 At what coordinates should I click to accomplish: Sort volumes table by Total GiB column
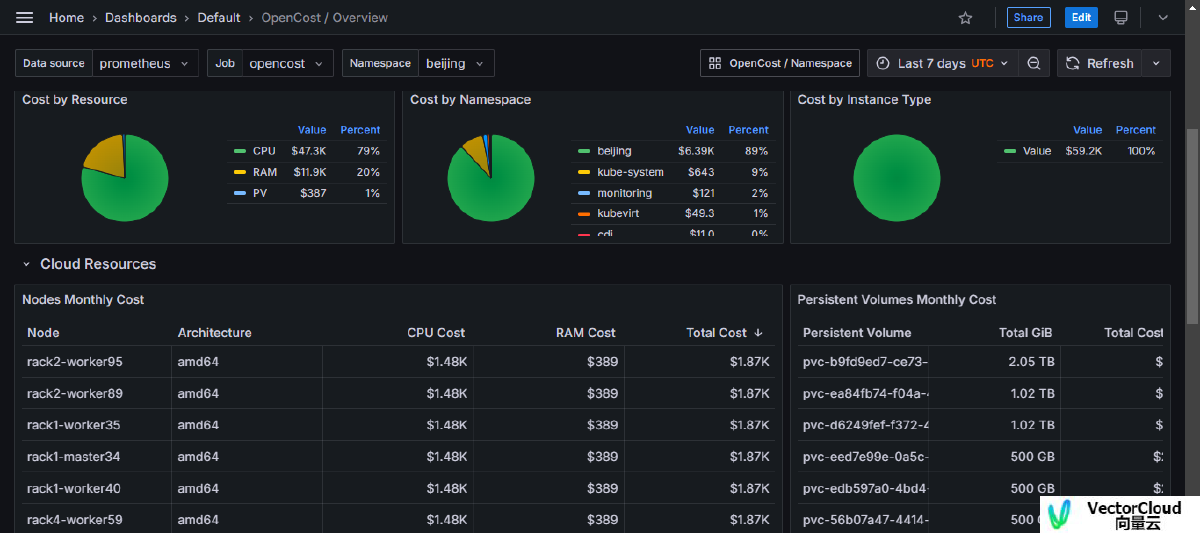(x=1025, y=333)
